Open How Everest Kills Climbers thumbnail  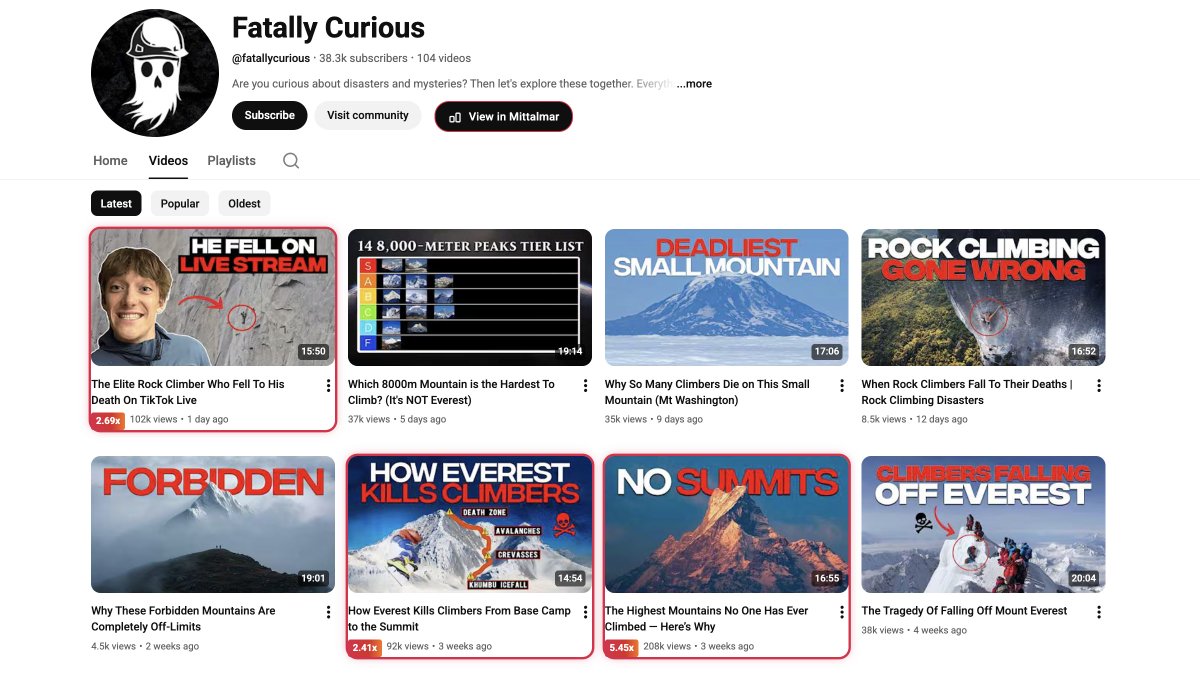tap(470, 525)
